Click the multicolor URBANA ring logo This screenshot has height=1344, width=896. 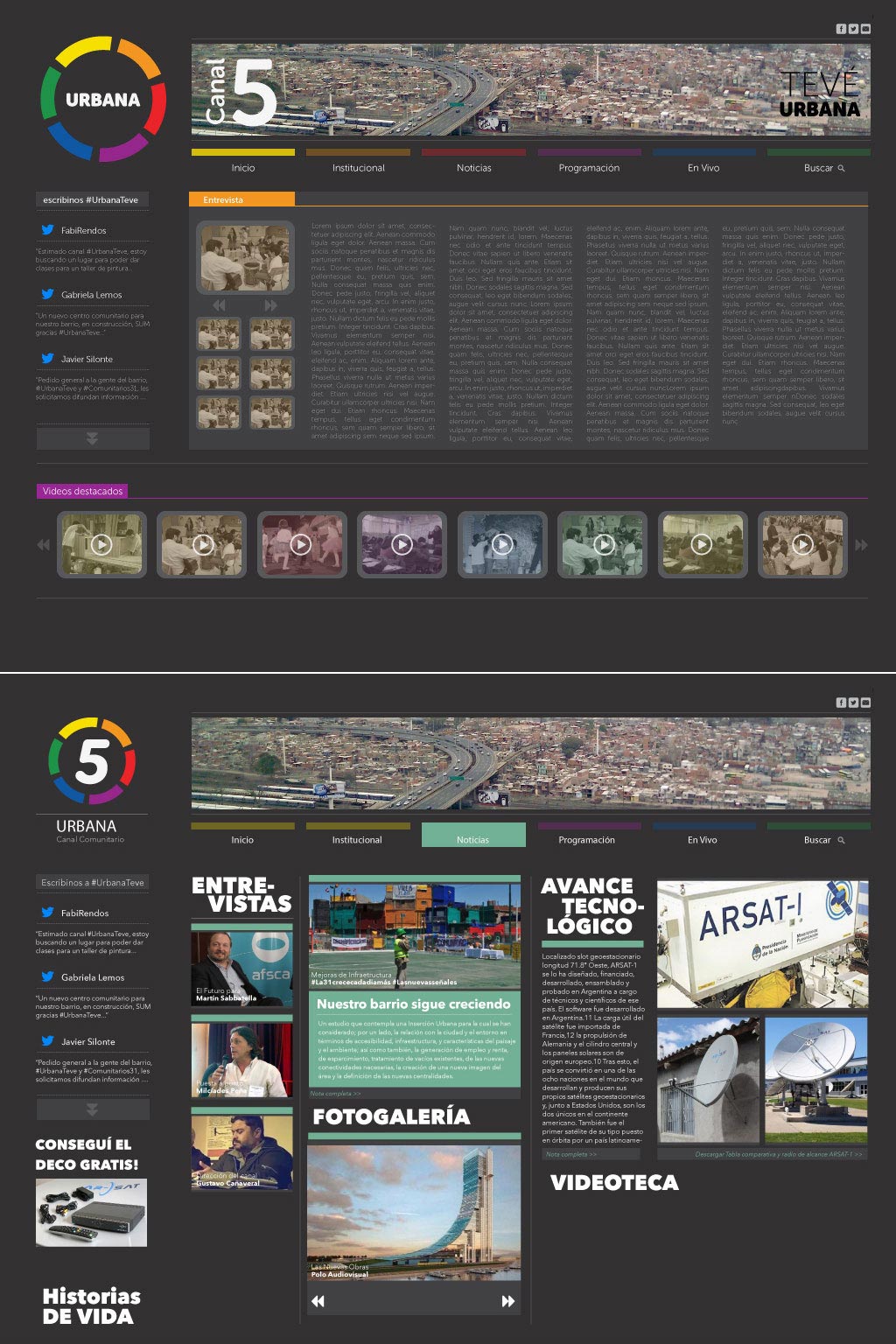102,99
